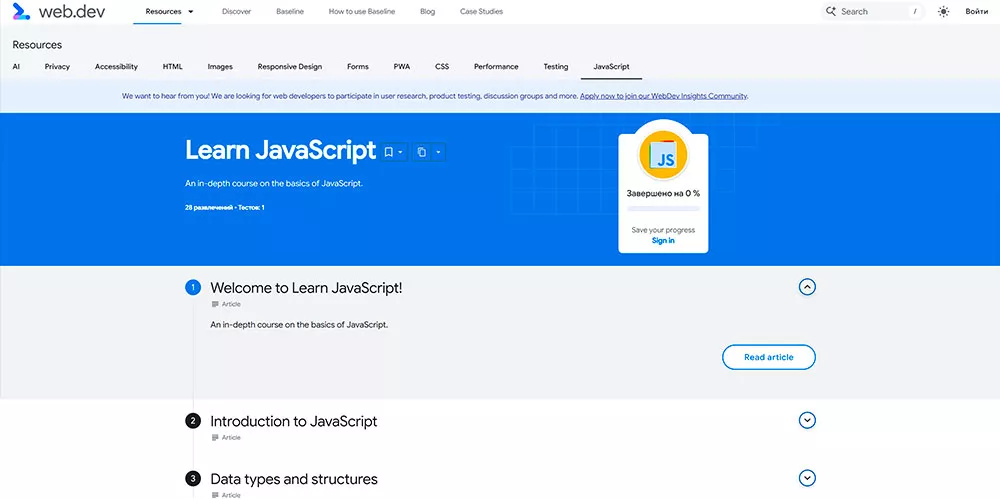Click step number 3 circle
The image size is (1000, 499).
click(193, 479)
